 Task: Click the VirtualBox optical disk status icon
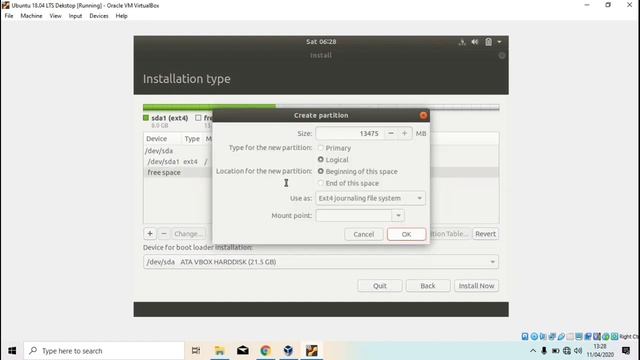click(534, 336)
